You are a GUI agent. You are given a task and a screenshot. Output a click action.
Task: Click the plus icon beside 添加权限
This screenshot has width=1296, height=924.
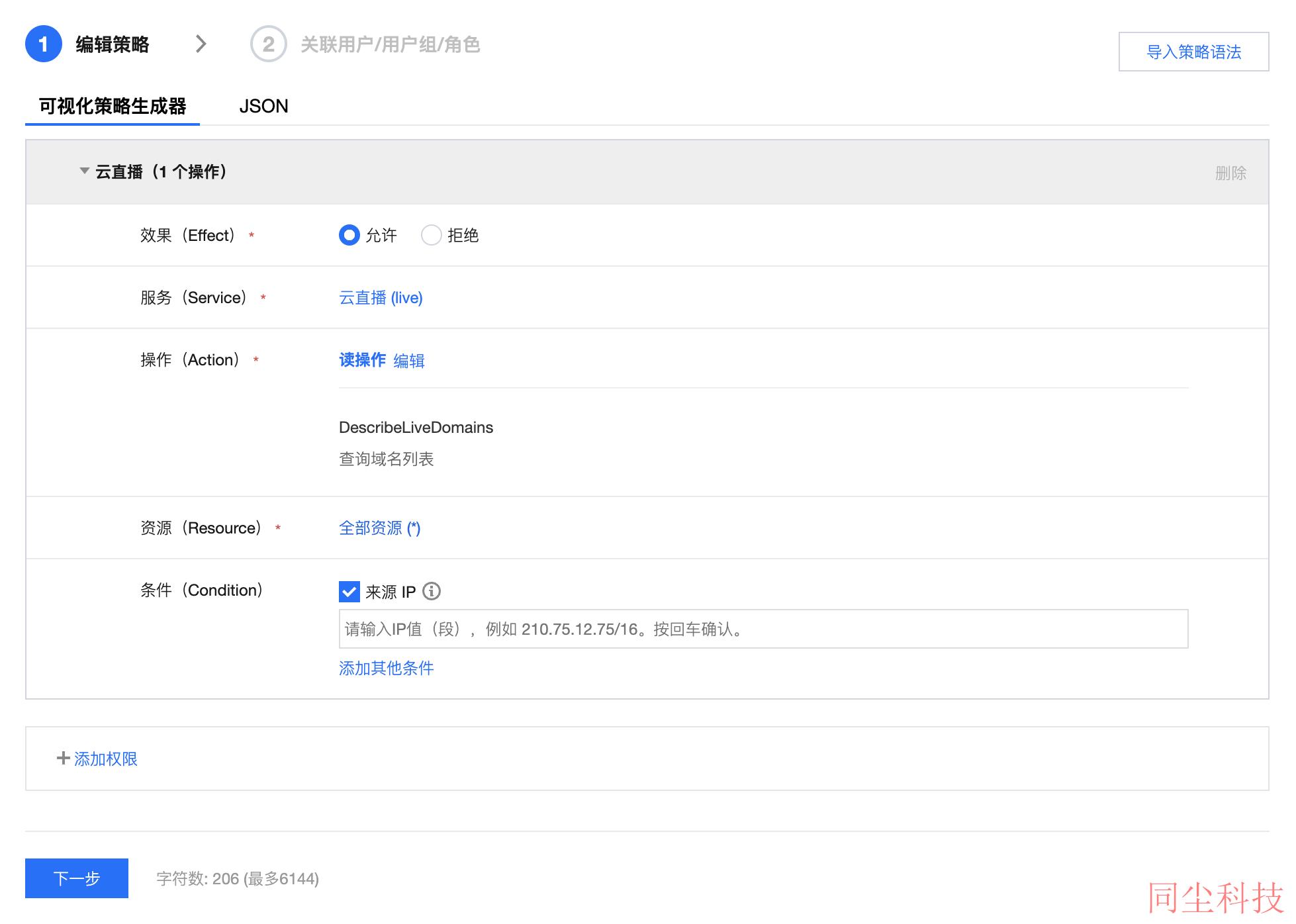point(64,758)
